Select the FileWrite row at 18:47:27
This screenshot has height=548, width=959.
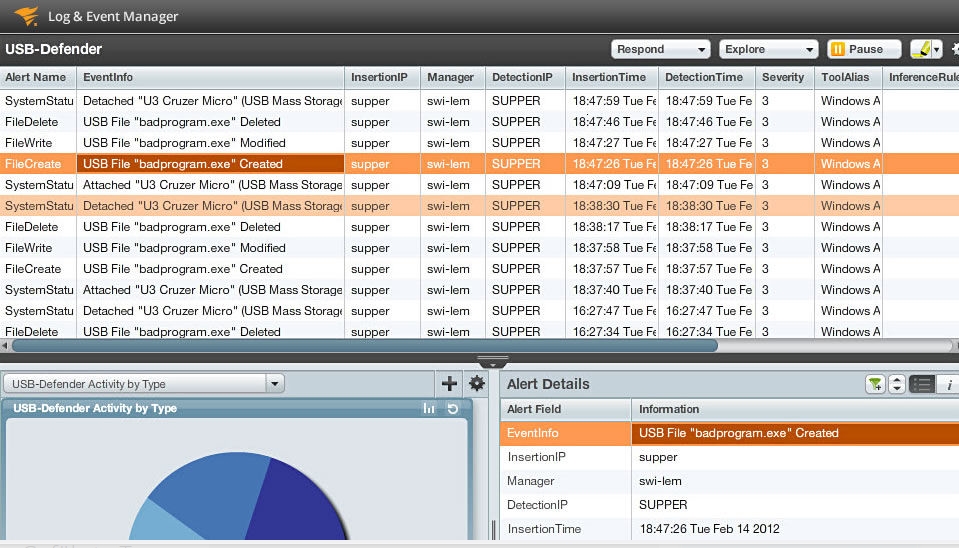(x=480, y=143)
